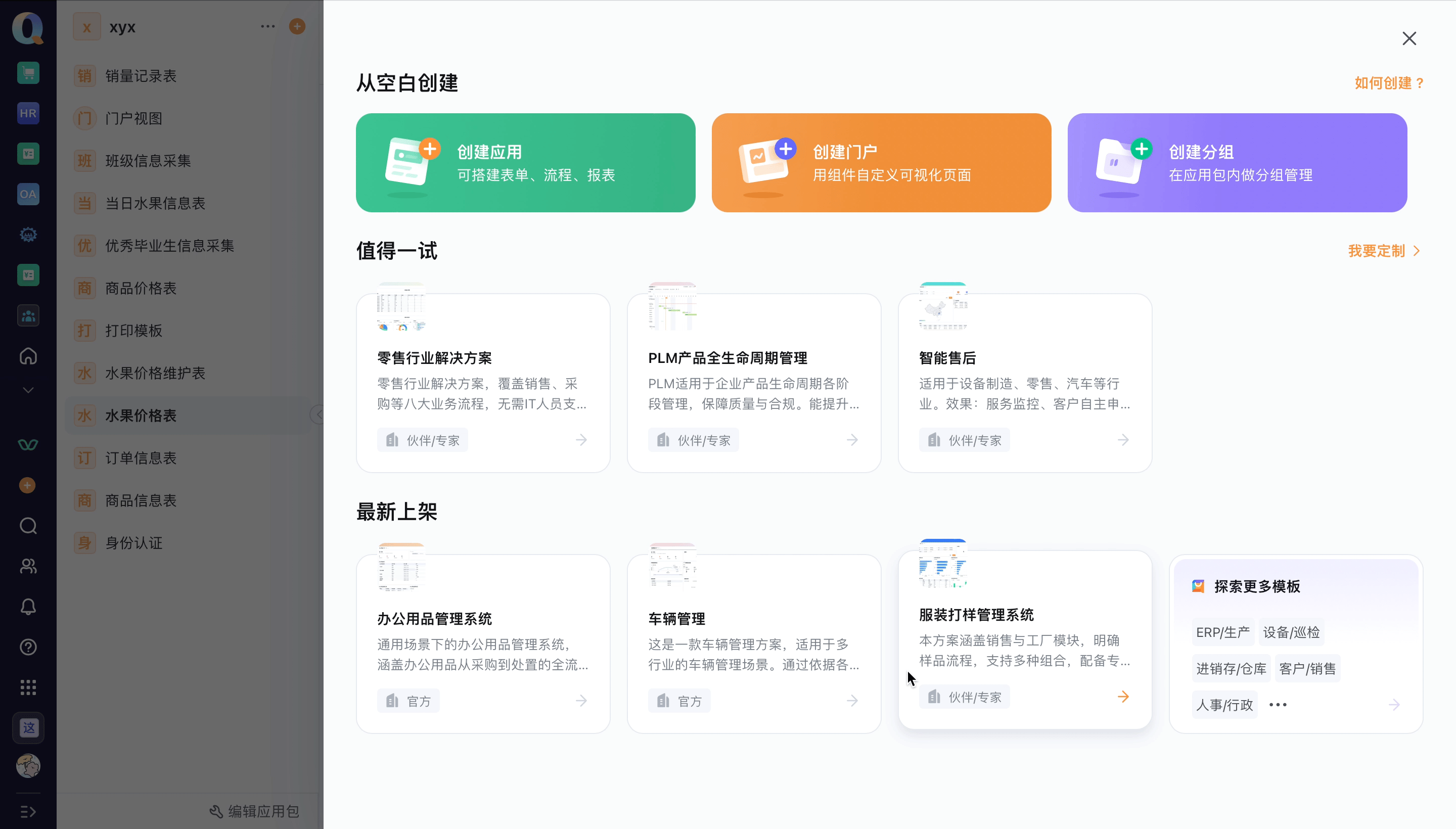
Task: Open the 办公用品管理系统 template title
Action: [x=434, y=619]
